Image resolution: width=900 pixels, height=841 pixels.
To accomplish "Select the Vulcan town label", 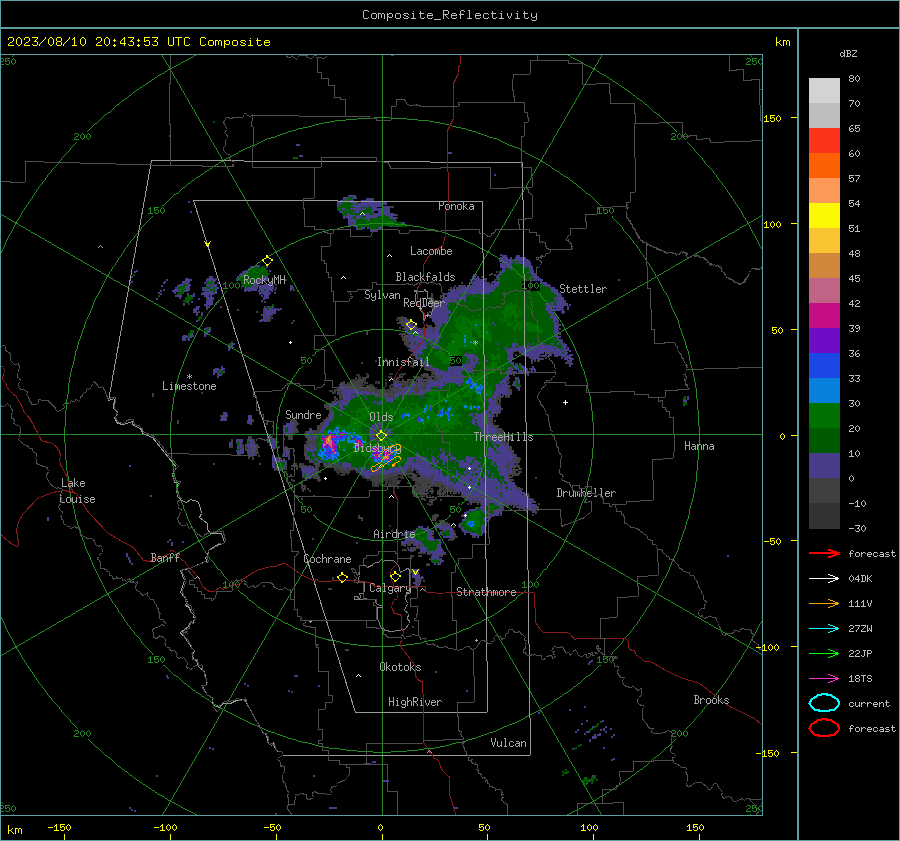I will coord(509,743).
